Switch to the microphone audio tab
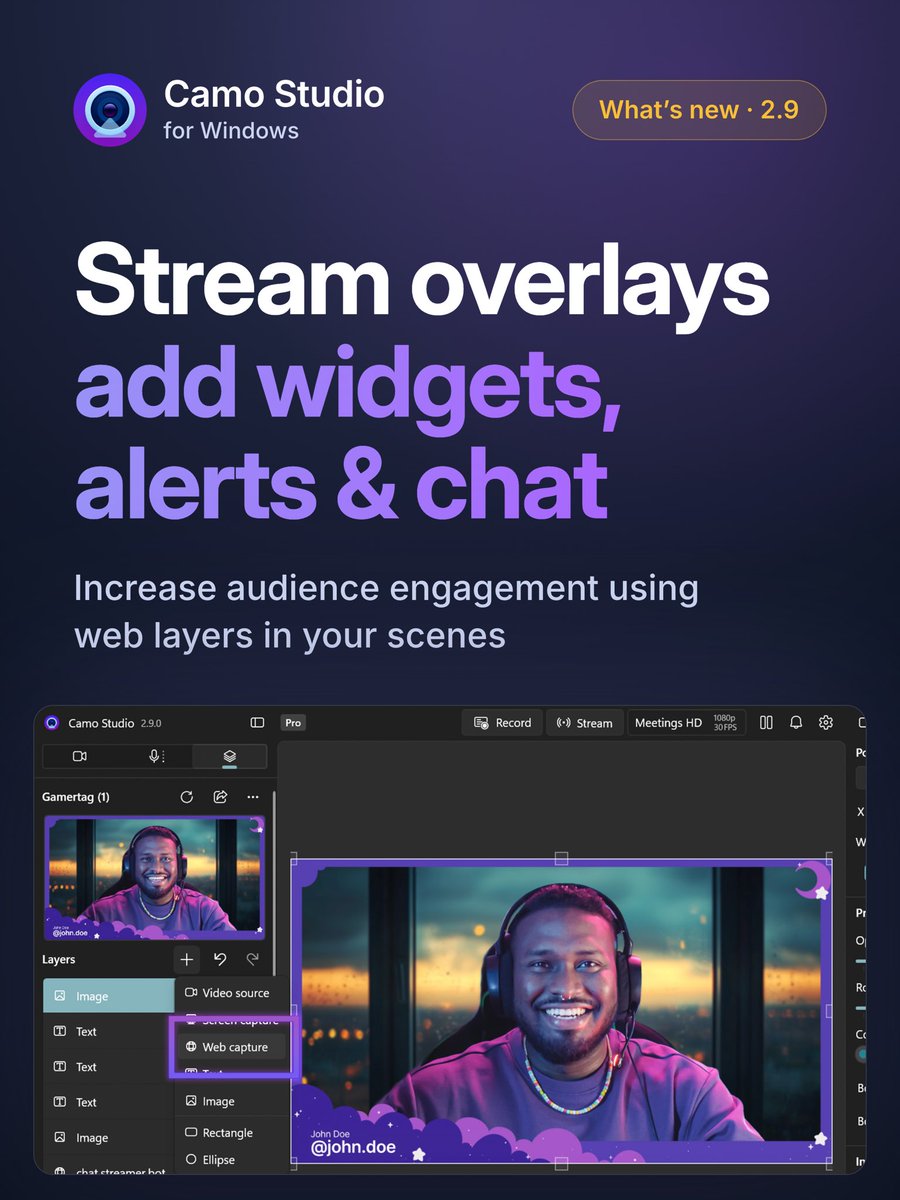Image resolution: width=900 pixels, height=1200 pixels. click(155, 756)
